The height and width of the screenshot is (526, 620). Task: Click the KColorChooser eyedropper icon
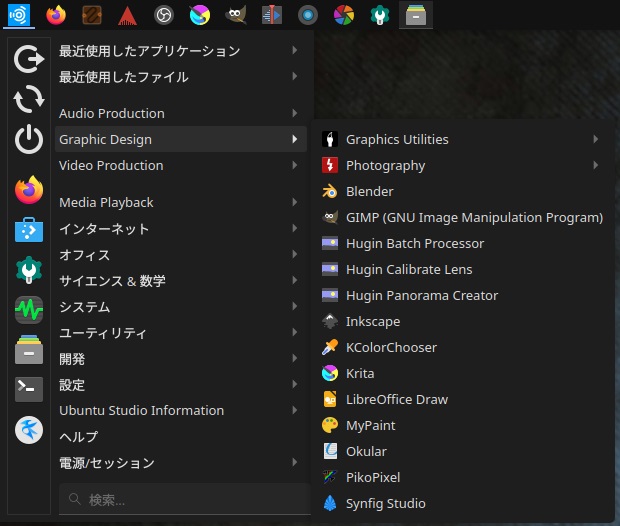point(330,347)
